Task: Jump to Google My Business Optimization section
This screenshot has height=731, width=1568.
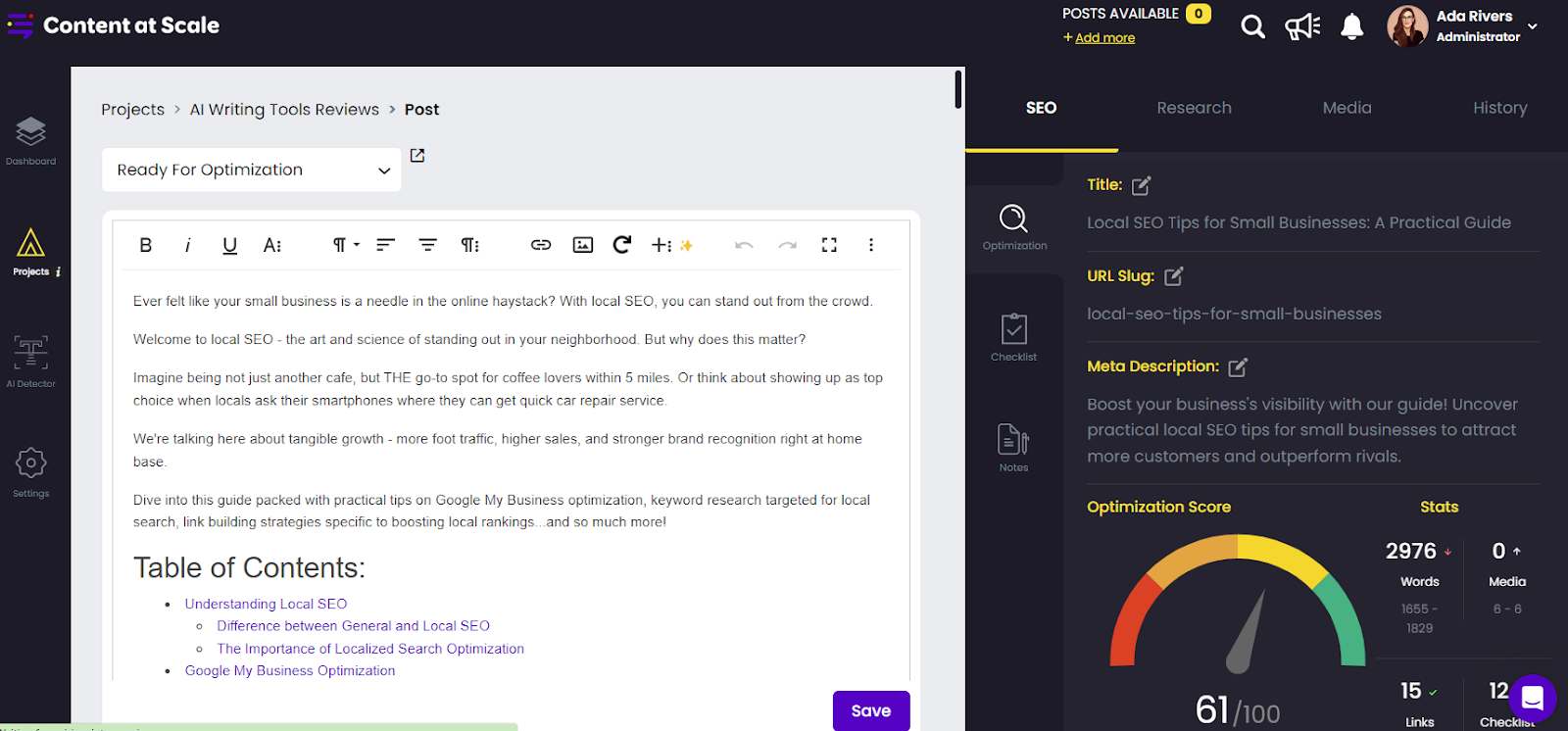Action: (x=290, y=670)
